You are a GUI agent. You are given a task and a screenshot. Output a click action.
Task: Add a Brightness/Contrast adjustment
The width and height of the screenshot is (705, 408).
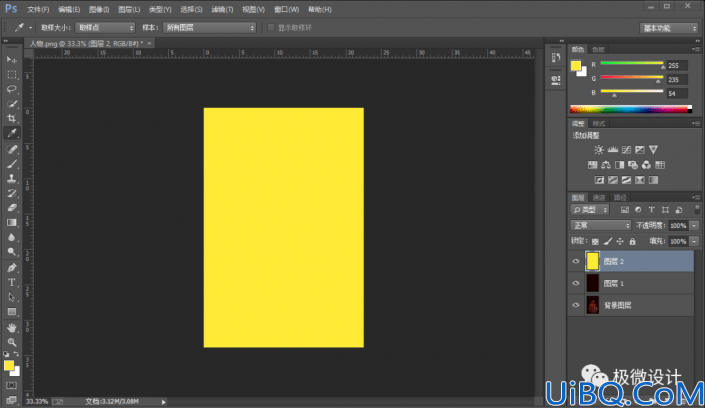598,150
